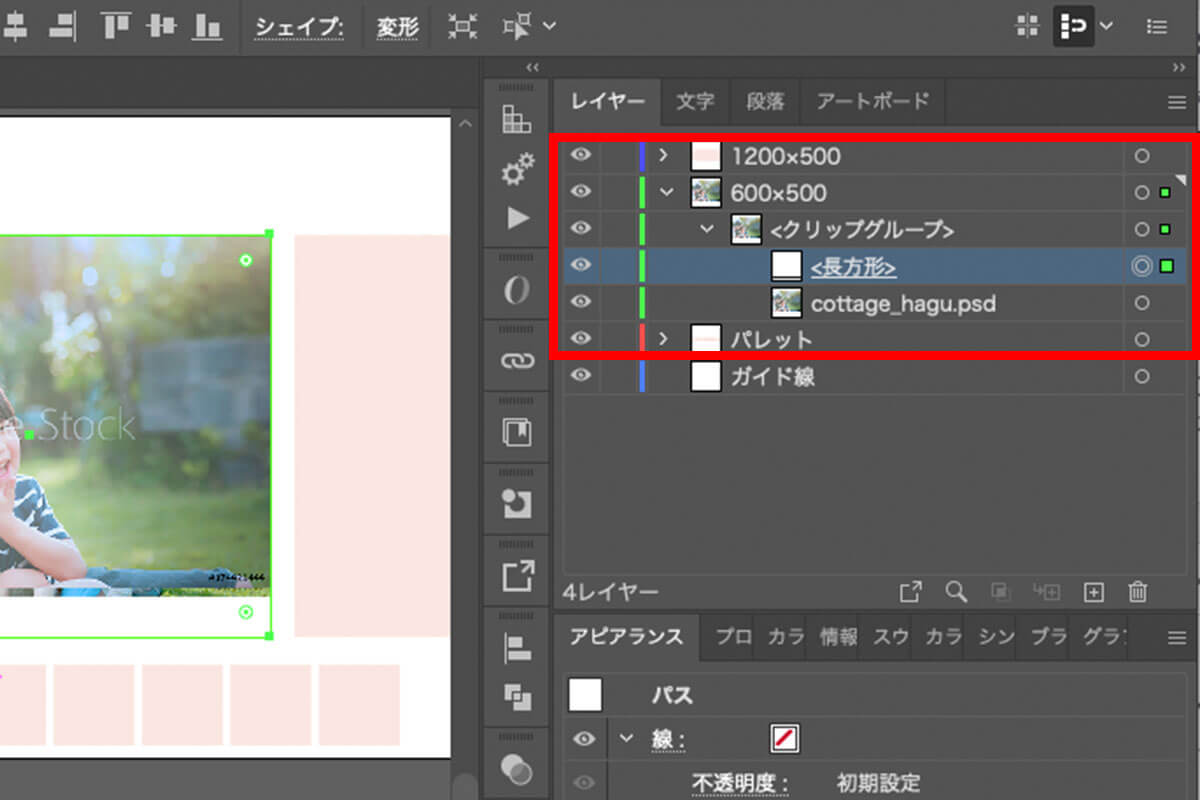
Task: Toggle visibility of ガイド線 layer
Action: coord(581,376)
